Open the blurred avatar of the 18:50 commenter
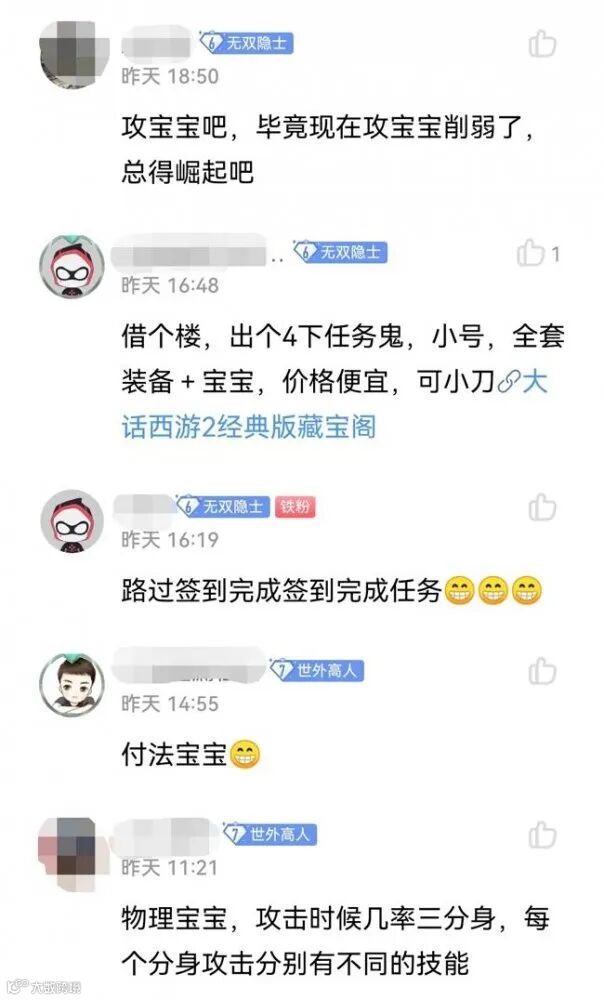 click(x=72, y=54)
